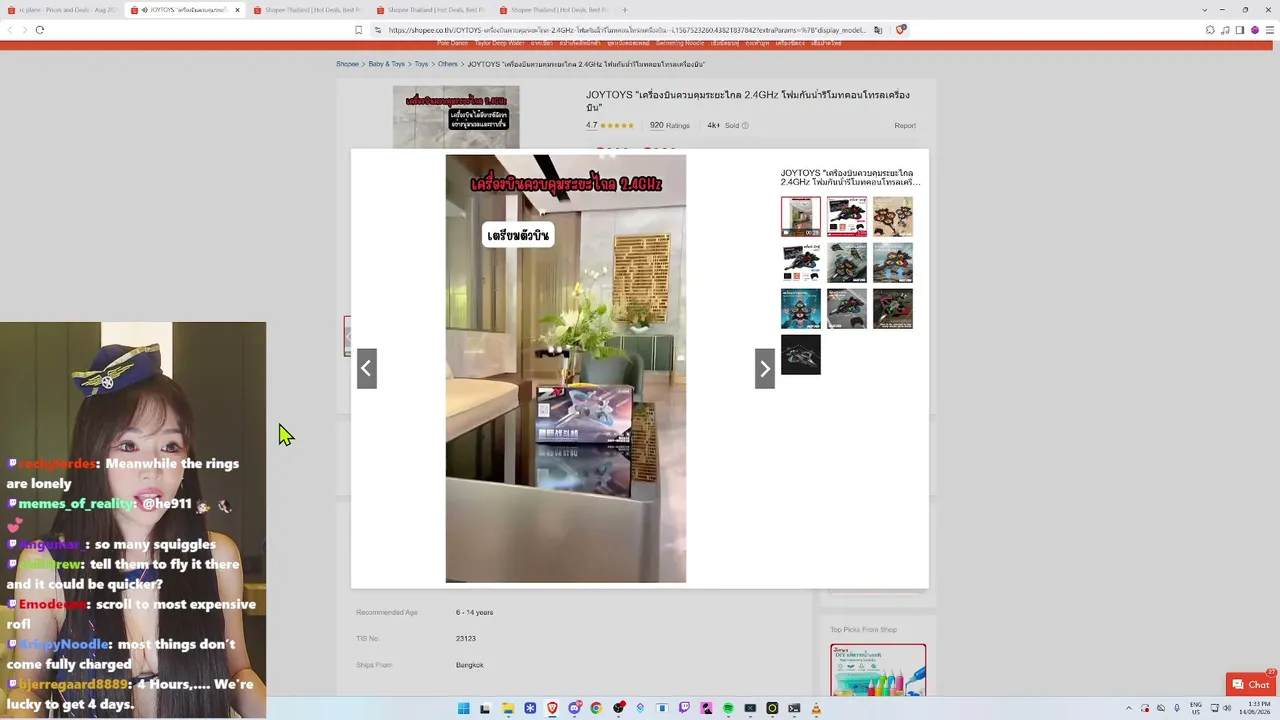Screen dimensions: 1280x720
Task: Close the JOYTOYS tab
Action: click(x=237, y=10)
